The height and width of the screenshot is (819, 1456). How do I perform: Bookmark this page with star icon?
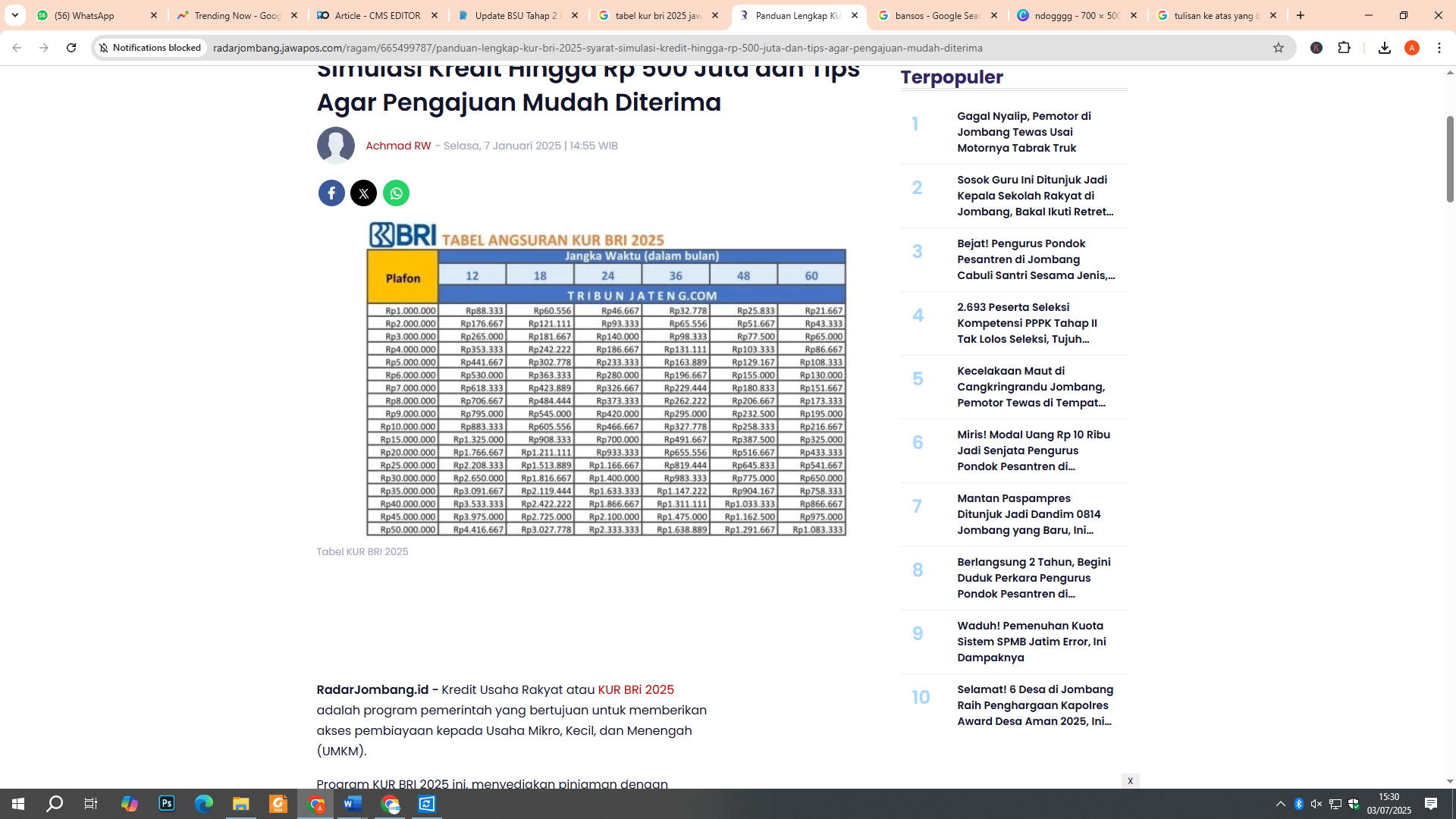pos(1279,48)
